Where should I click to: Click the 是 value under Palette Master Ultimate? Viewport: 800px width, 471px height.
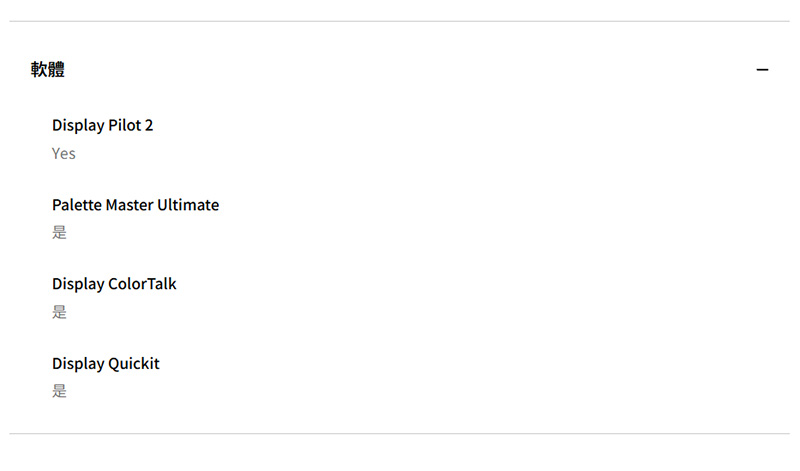59,232
